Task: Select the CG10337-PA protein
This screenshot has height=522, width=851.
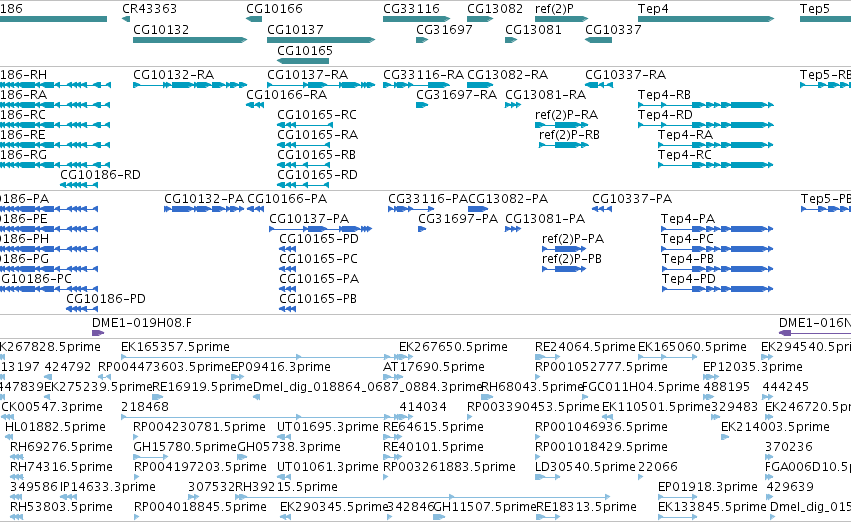Action: [601, 209]
